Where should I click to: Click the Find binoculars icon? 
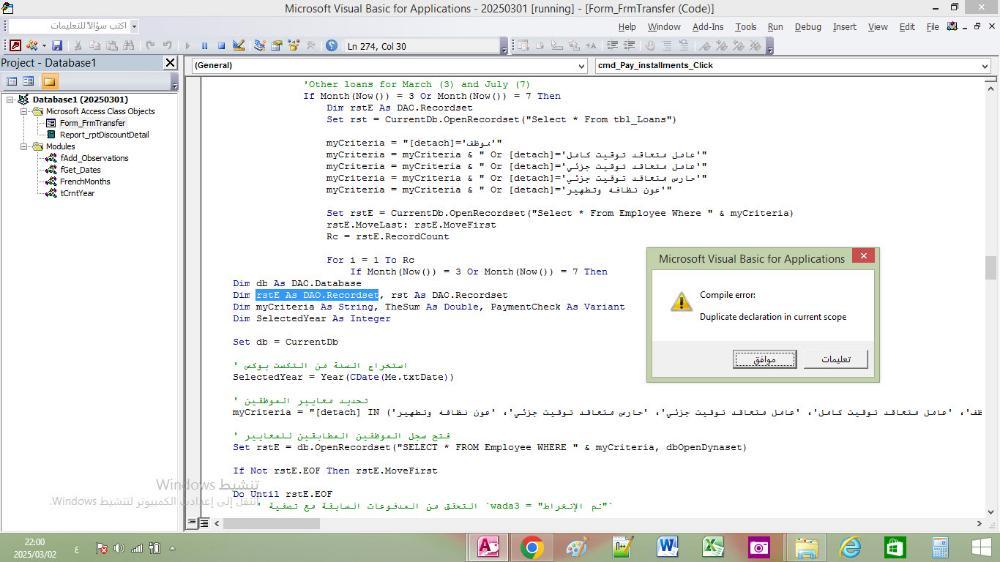click(129, 46)
